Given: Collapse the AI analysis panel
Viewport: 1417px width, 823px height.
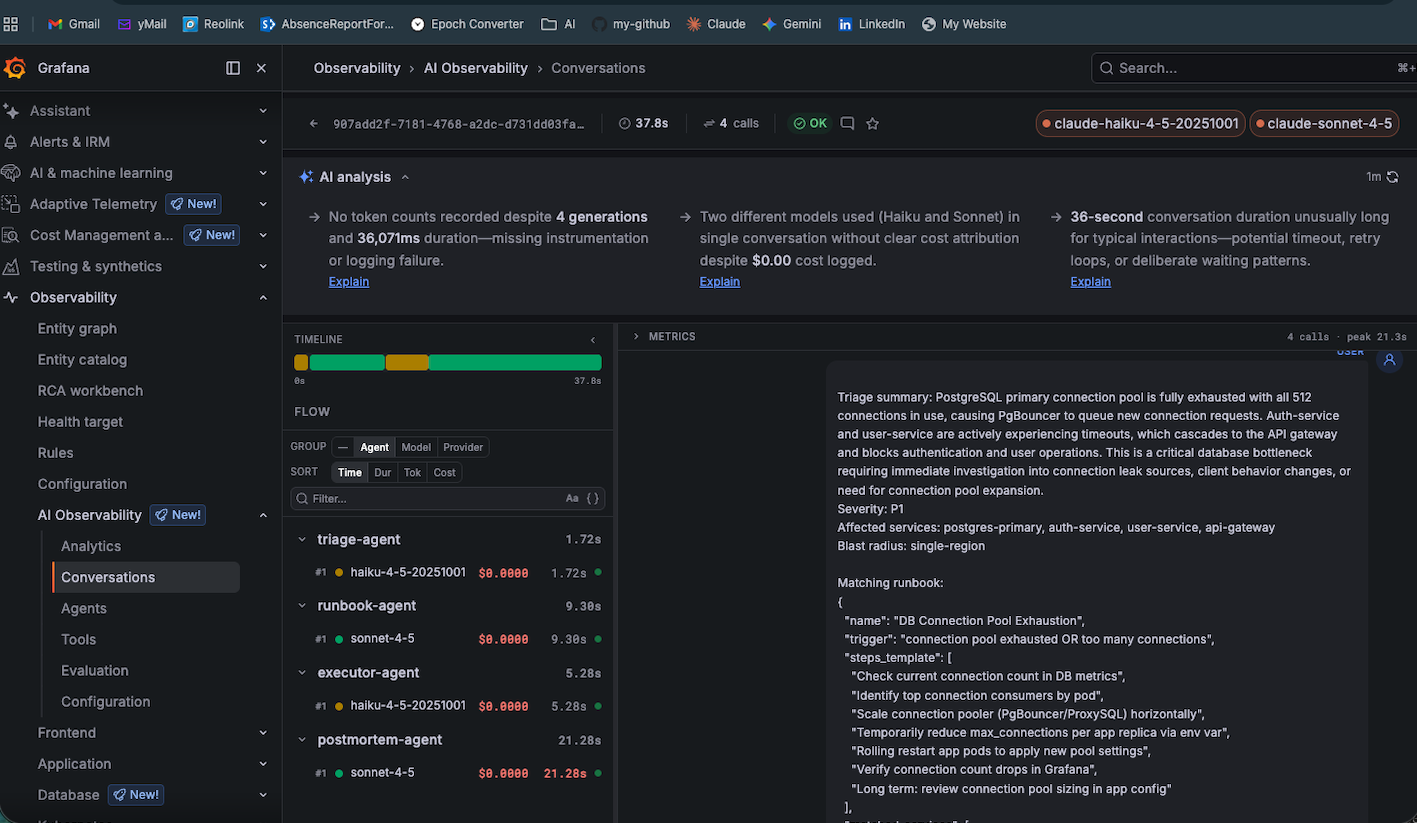Looking at the screenshot, I should click(405, 177).
